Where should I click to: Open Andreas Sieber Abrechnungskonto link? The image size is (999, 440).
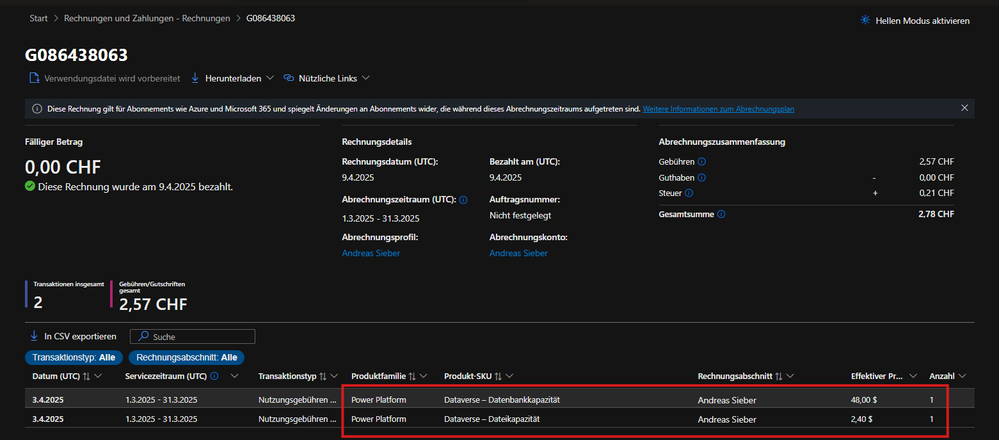pyautogui.click(x=519, y=253)
